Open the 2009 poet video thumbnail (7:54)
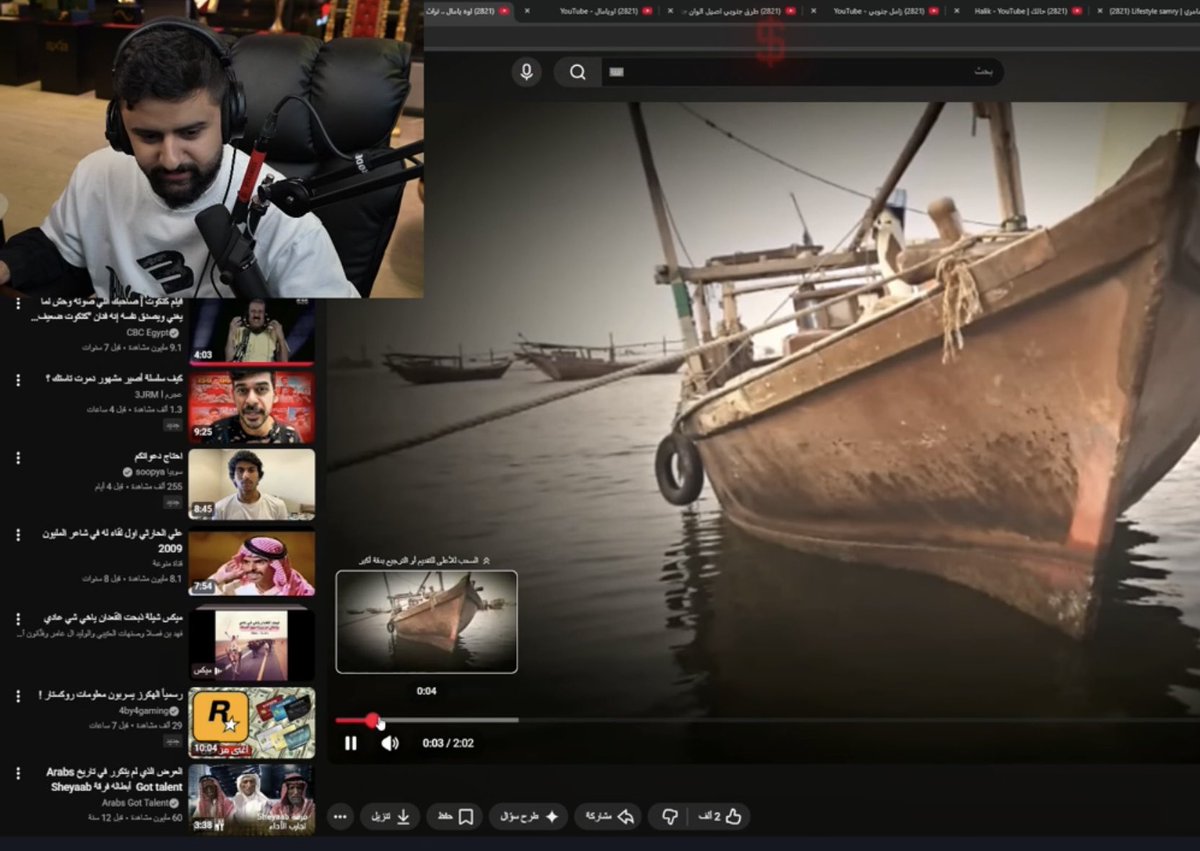 [252, 562]
